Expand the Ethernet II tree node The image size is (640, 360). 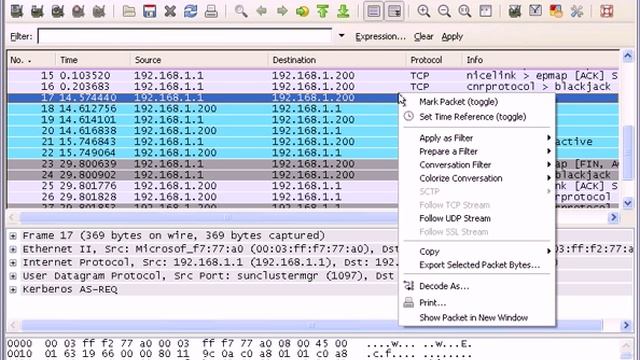(x=13, y=249)
